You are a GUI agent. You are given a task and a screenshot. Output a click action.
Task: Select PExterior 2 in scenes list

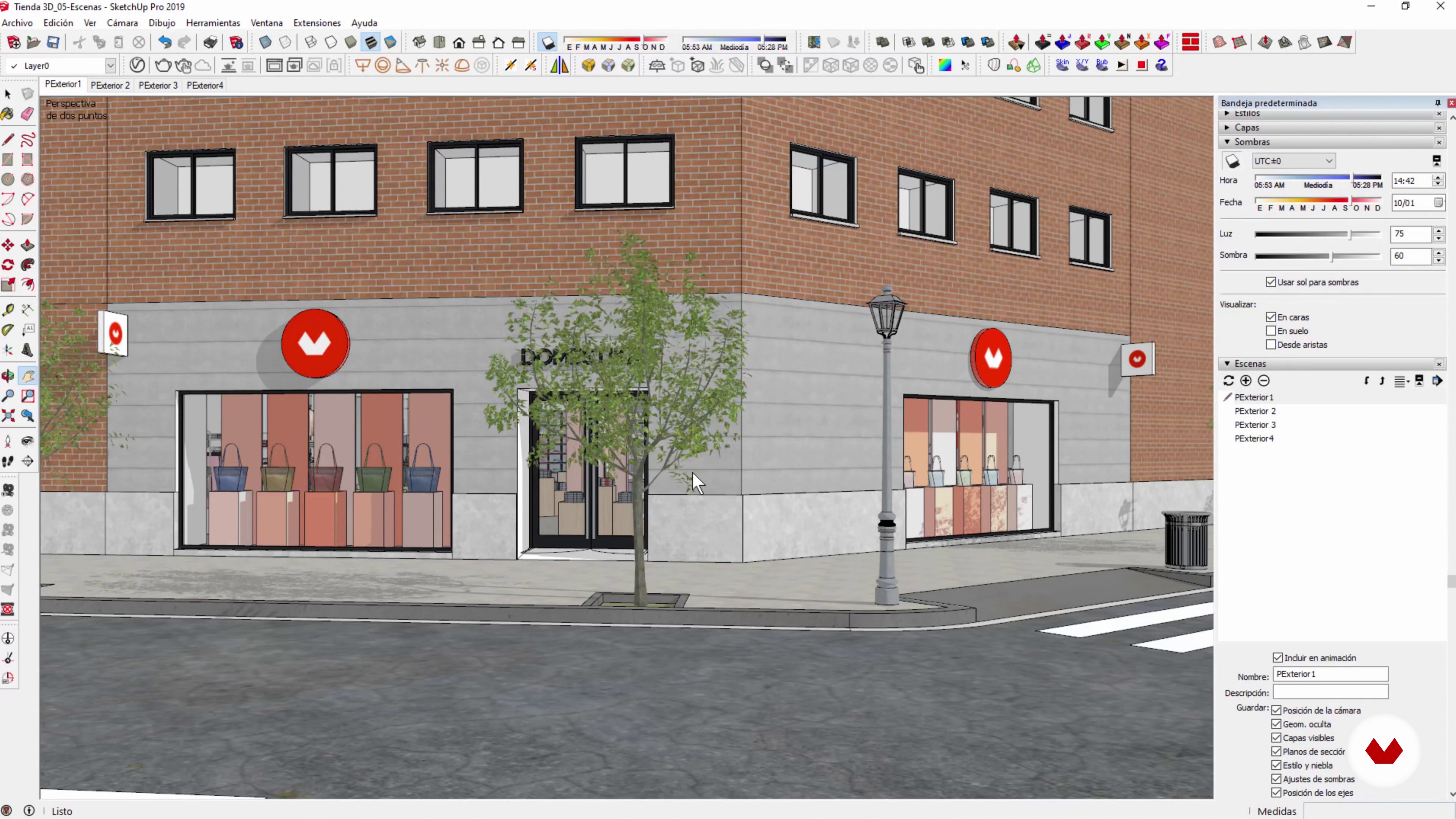click(1255, 411)
